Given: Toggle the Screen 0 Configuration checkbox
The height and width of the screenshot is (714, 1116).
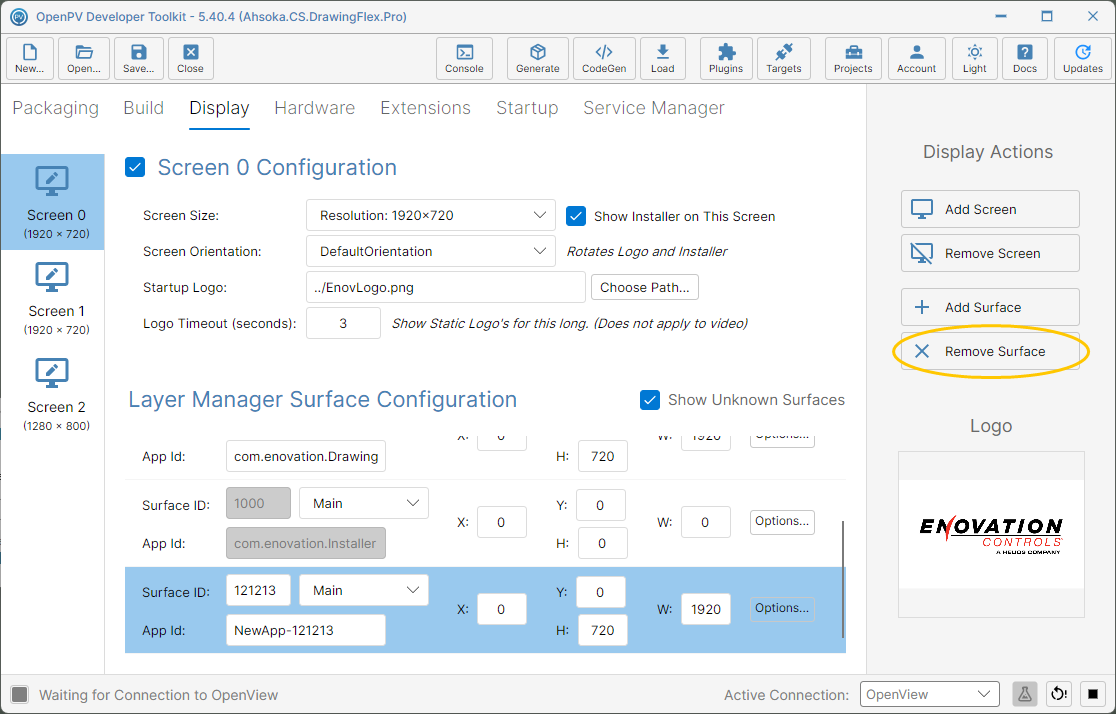Looking at the screenshot, I should point(135,167).
